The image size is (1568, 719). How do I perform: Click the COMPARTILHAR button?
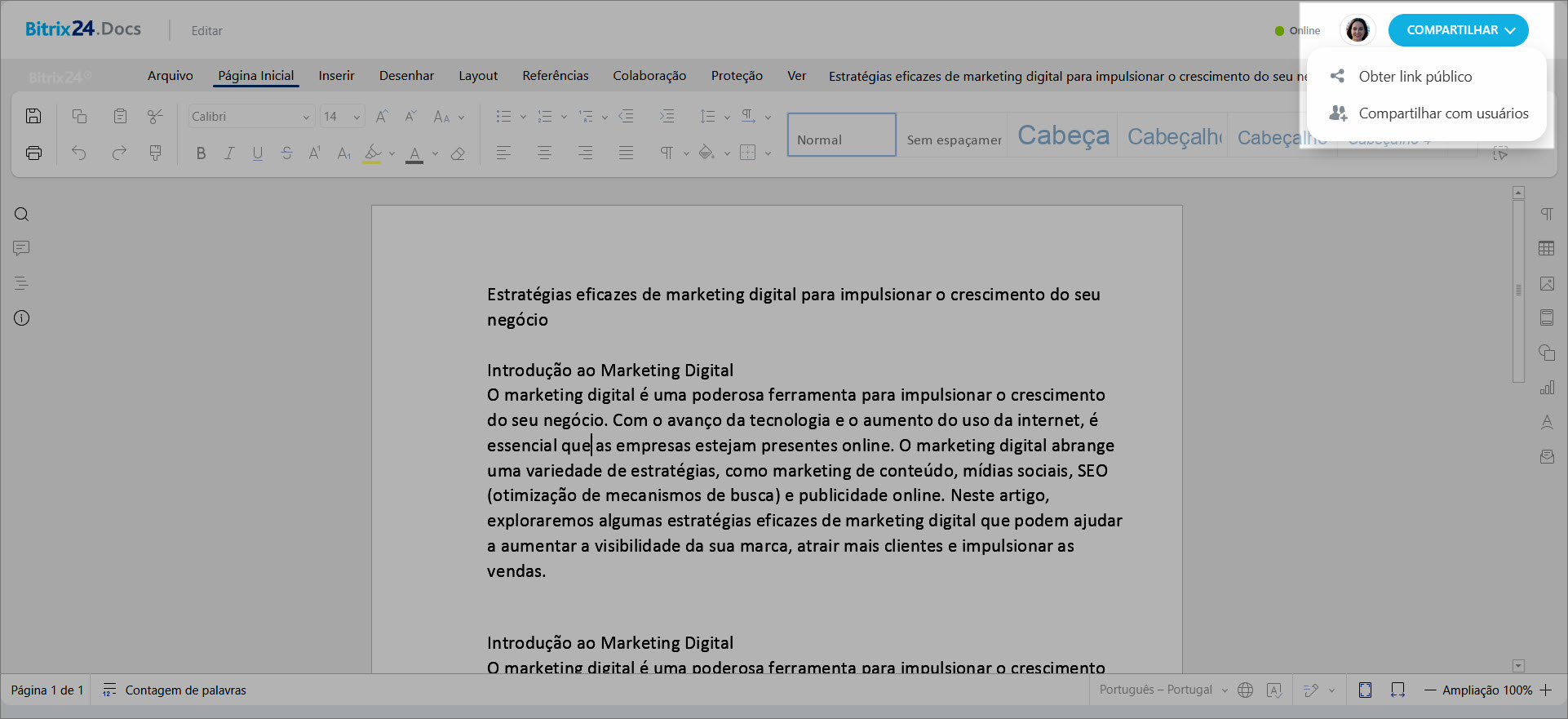tap(1458, 30)
